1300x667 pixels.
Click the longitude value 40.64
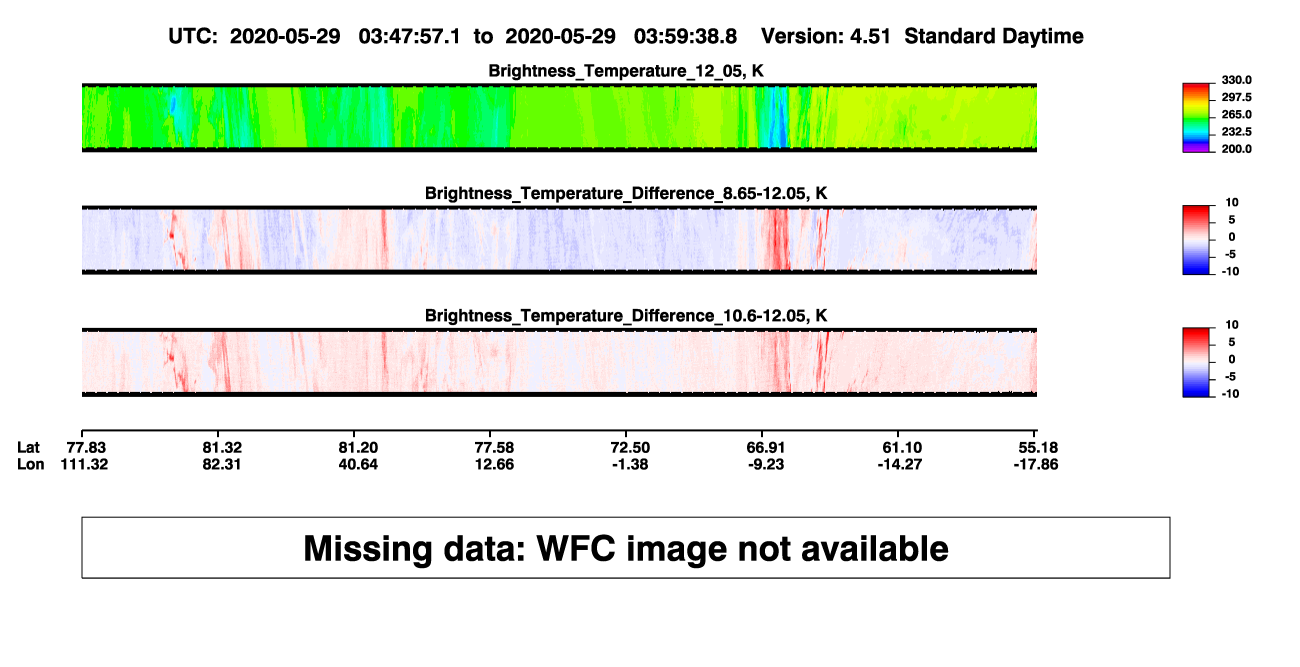pyautogui.click(x=359, y=464)
